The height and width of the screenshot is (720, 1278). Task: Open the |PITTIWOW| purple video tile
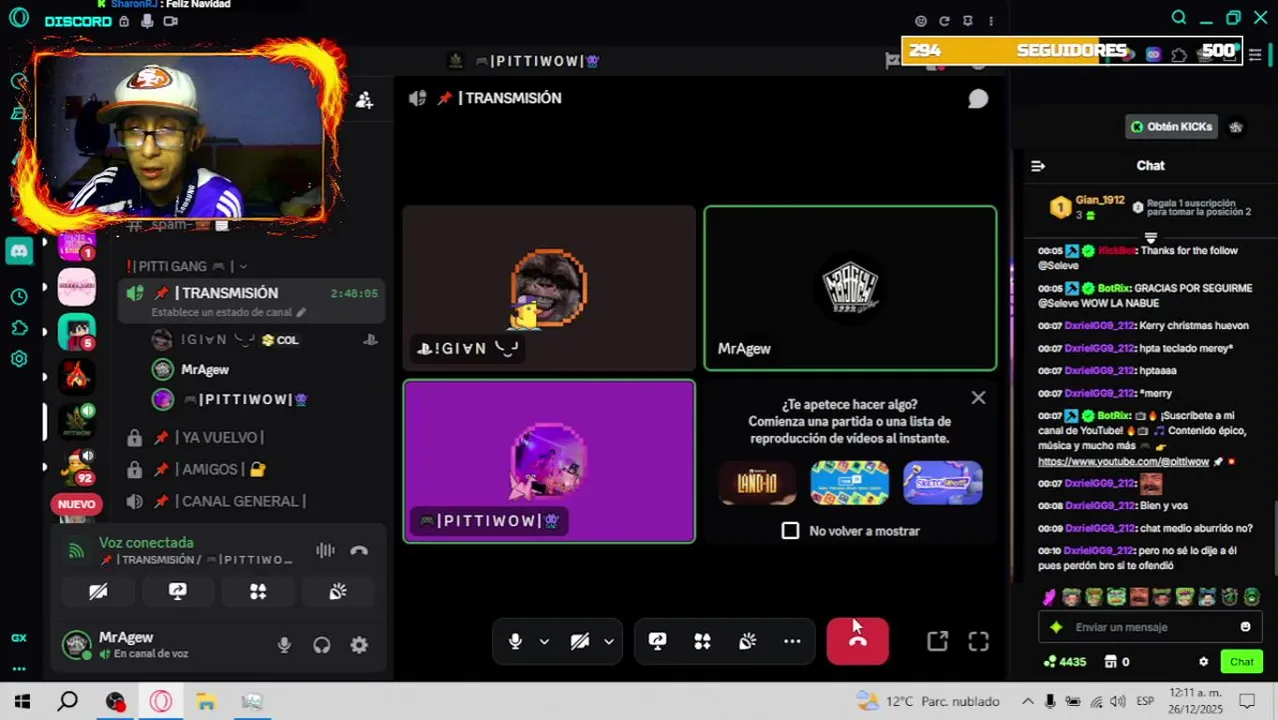549,461
